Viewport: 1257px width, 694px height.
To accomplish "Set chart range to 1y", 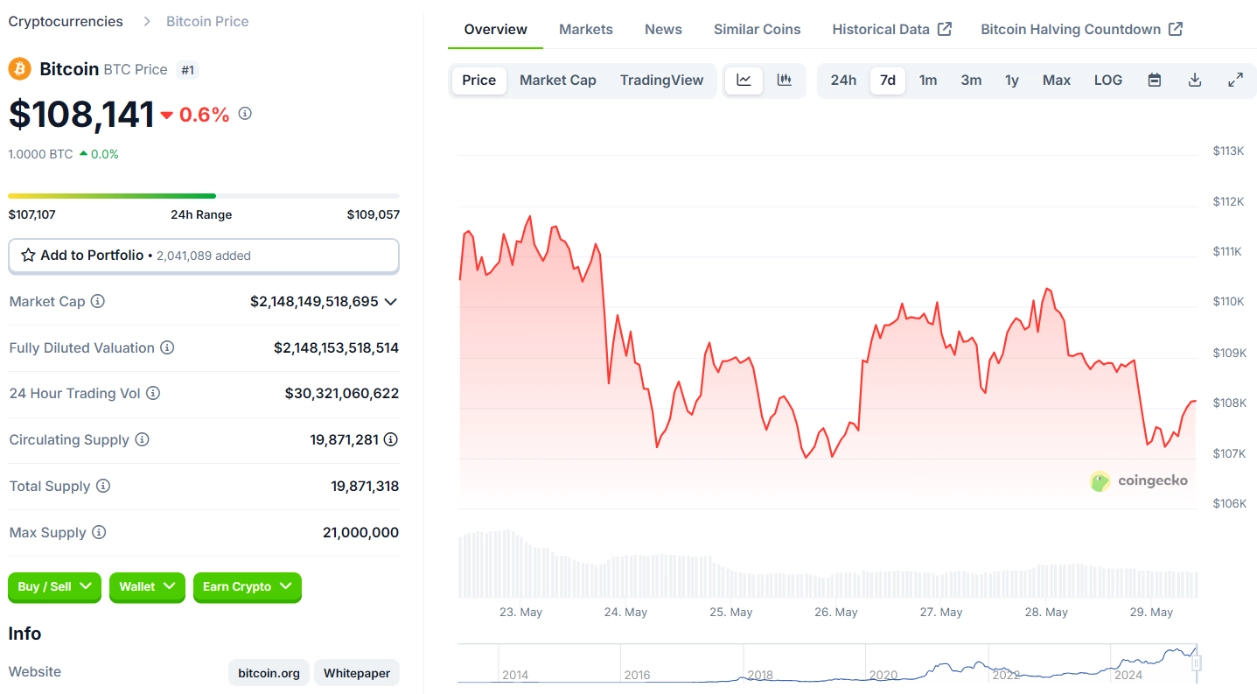I will point(1012,80).
